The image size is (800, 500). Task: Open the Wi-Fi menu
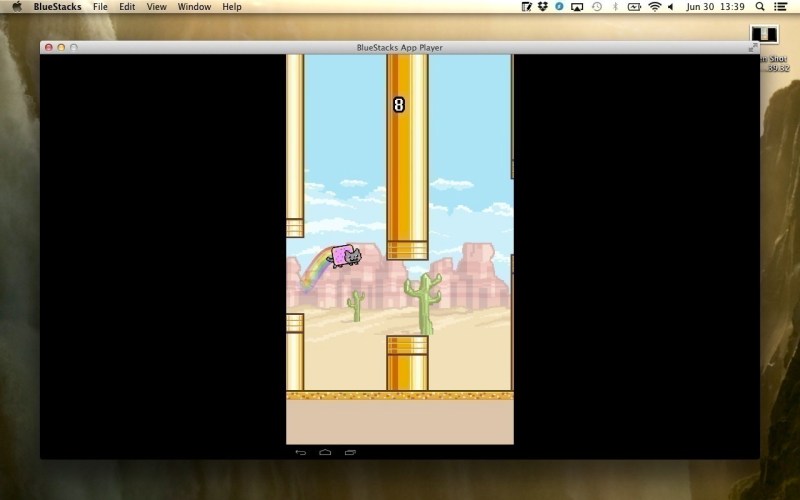tap(655, 7)
